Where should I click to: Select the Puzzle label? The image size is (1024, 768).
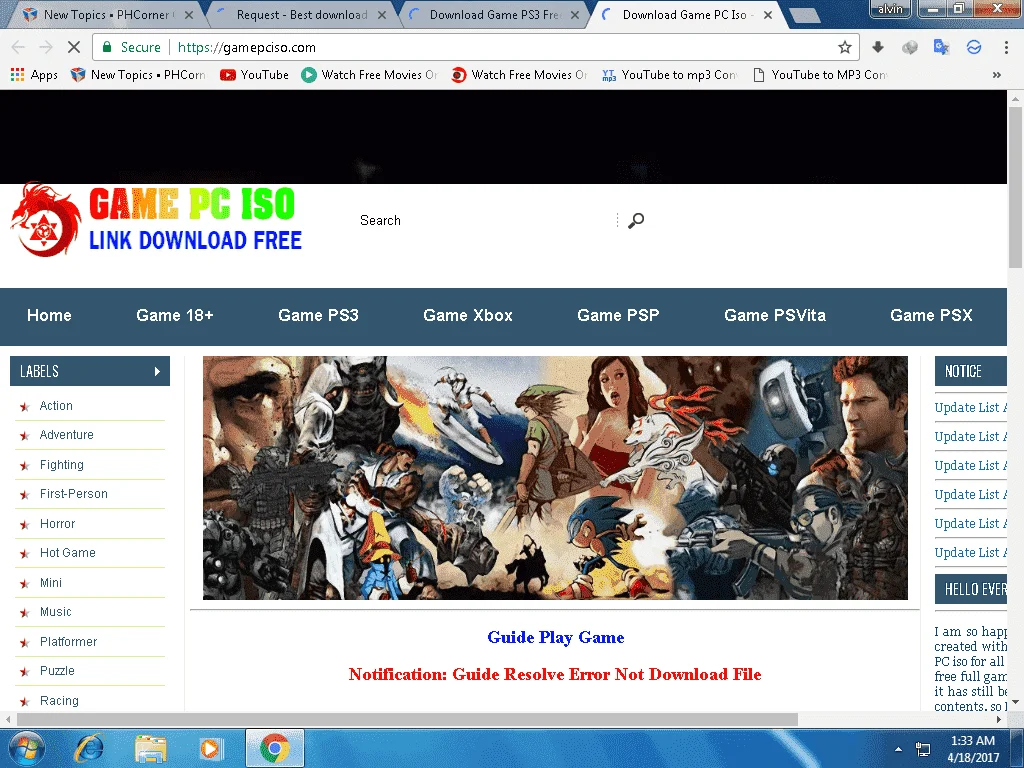click(57, 671)
